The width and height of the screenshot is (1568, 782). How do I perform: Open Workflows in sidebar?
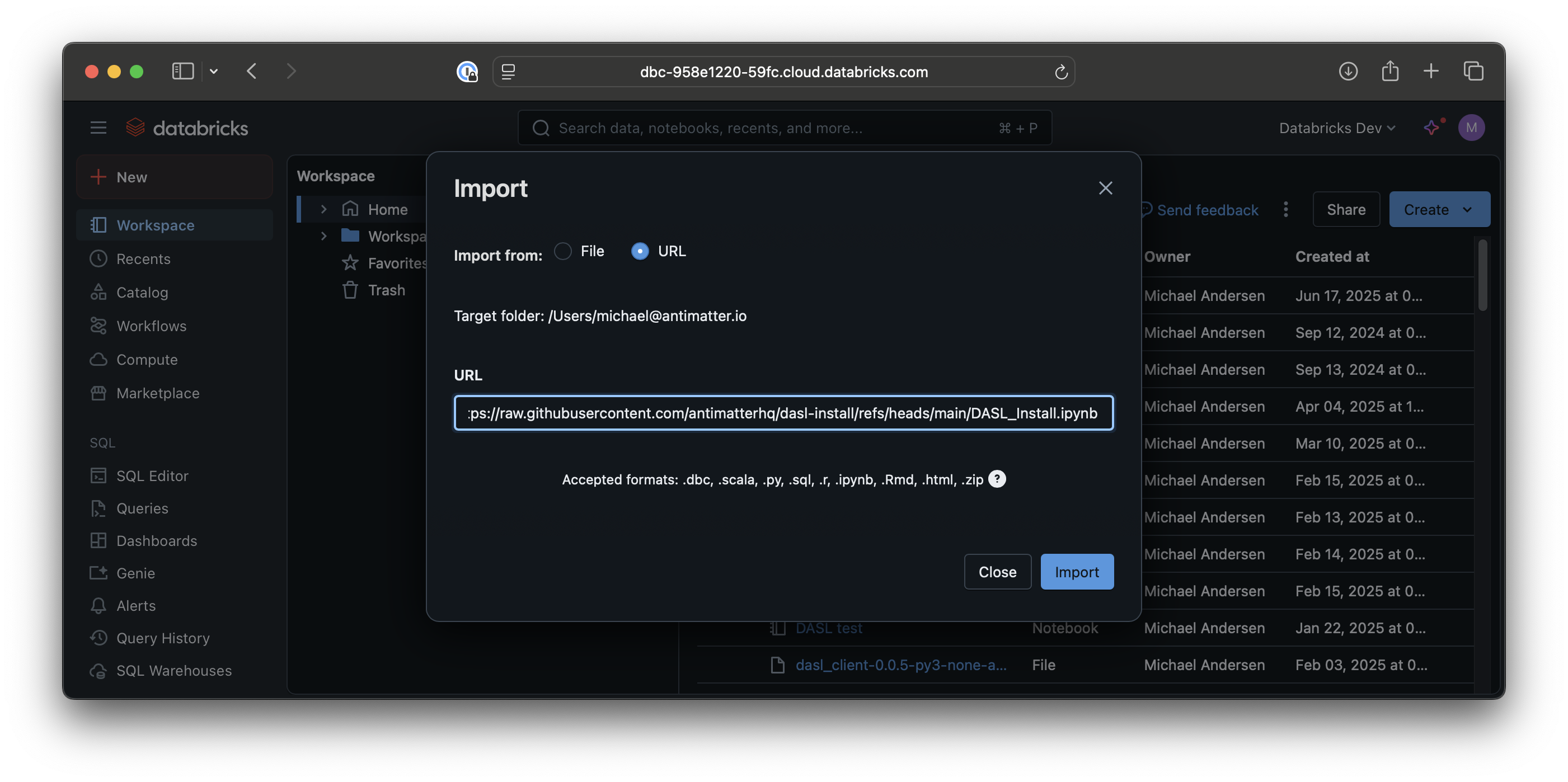tap(175, 326)
